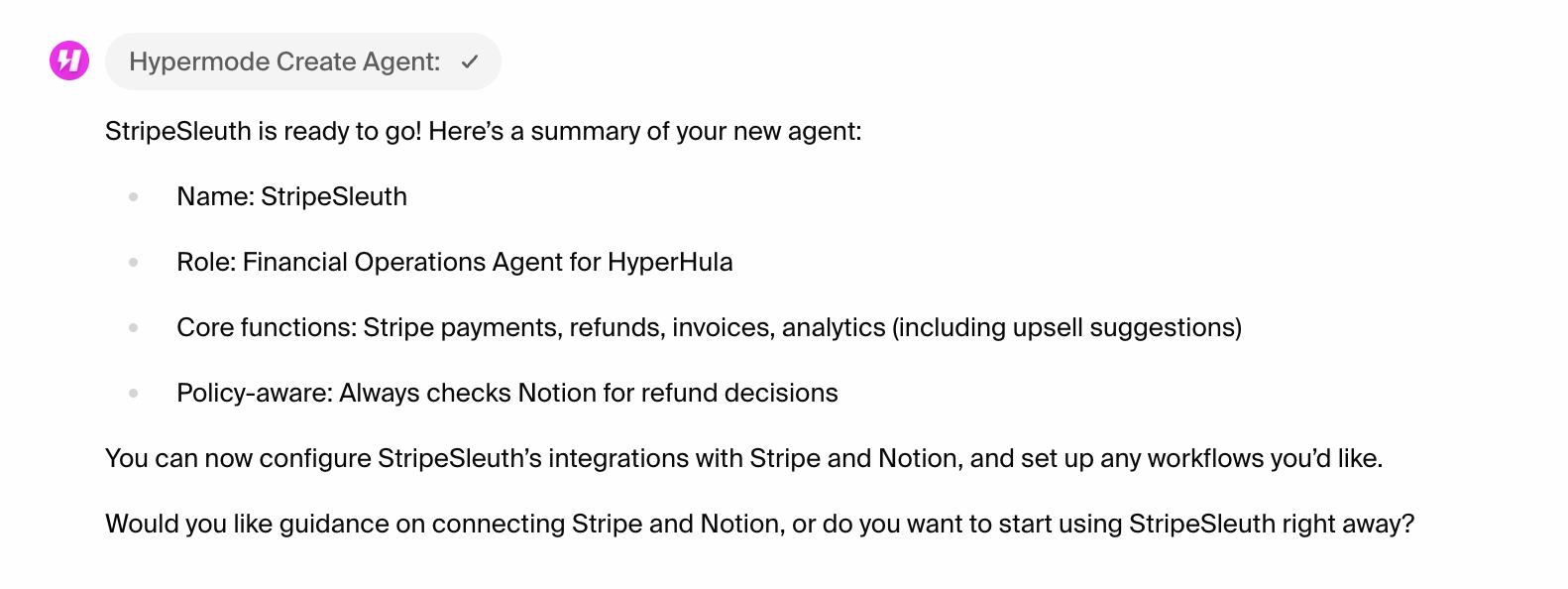Image resolution: width=1568 pixels, height=589 pixels.
Task: Click the Hypermode H glyph inside the avatar
Action: click(x=67, y=59)
